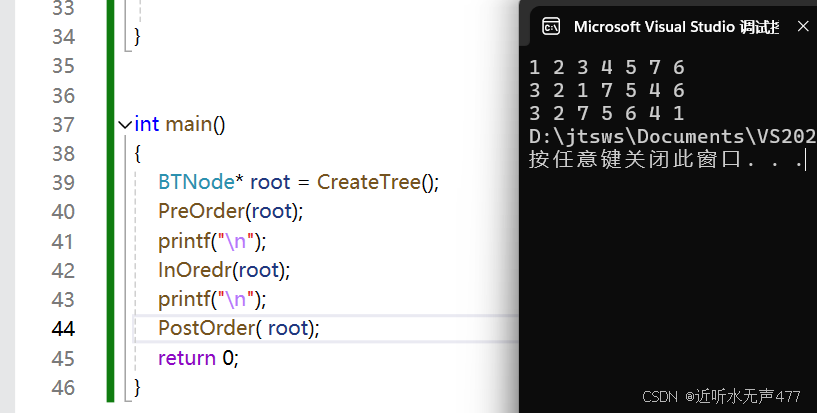Click console output line 3 2 1 7 5 4 6
This screenshot has height=413, width=817.
pyautogui.click(x=606, y=91)
